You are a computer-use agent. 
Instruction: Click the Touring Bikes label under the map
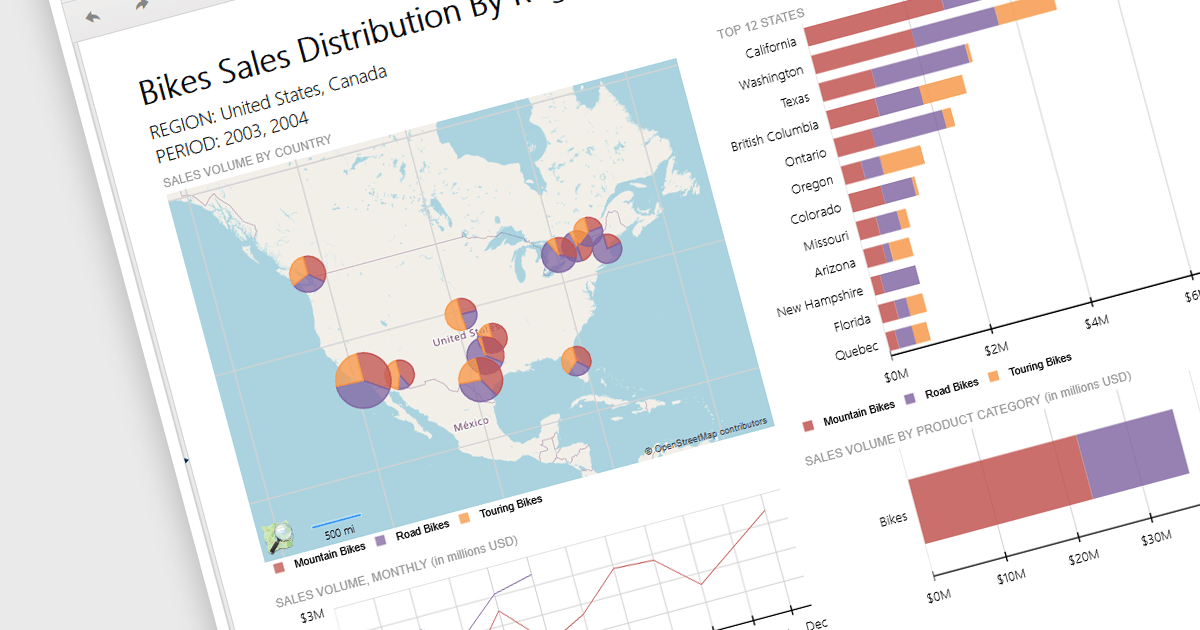510,506
